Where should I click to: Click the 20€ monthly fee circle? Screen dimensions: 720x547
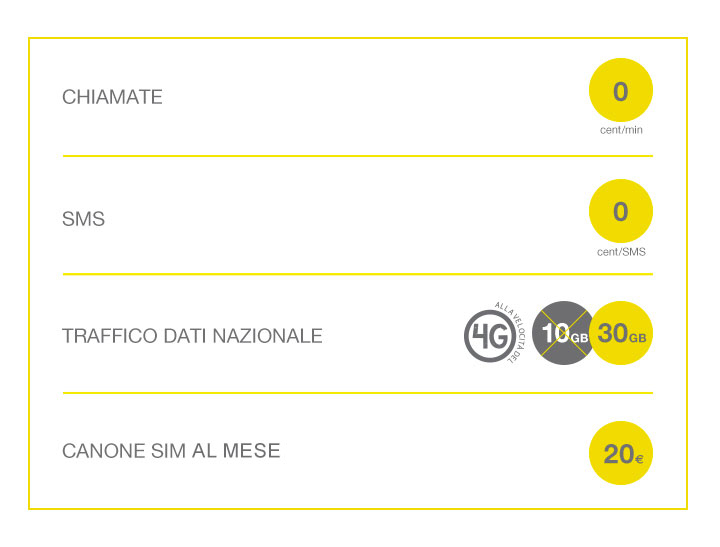(620, 453)
